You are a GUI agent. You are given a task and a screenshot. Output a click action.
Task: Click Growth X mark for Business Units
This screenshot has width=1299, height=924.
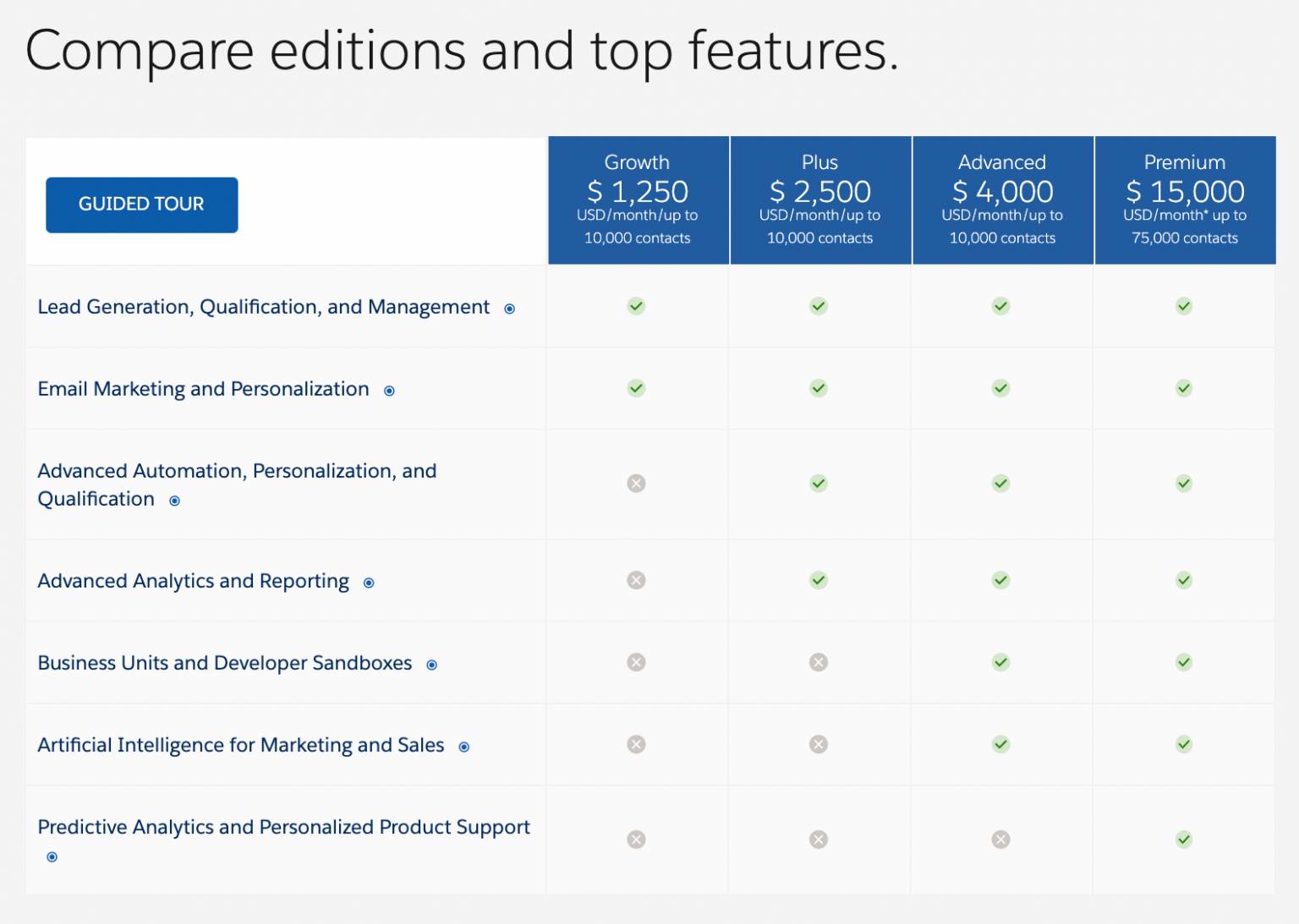(x=636, y=662)
